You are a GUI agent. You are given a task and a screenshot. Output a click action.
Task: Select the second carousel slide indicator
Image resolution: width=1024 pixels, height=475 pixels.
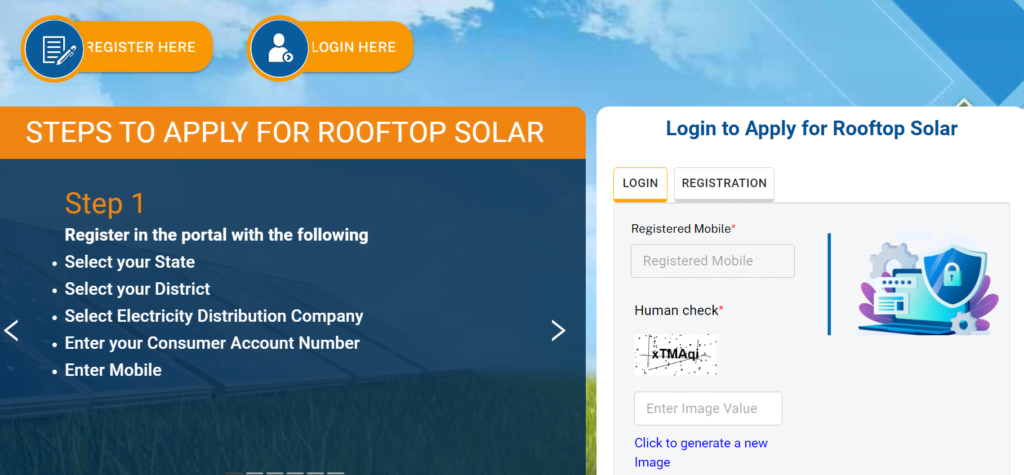click(254, 472)
